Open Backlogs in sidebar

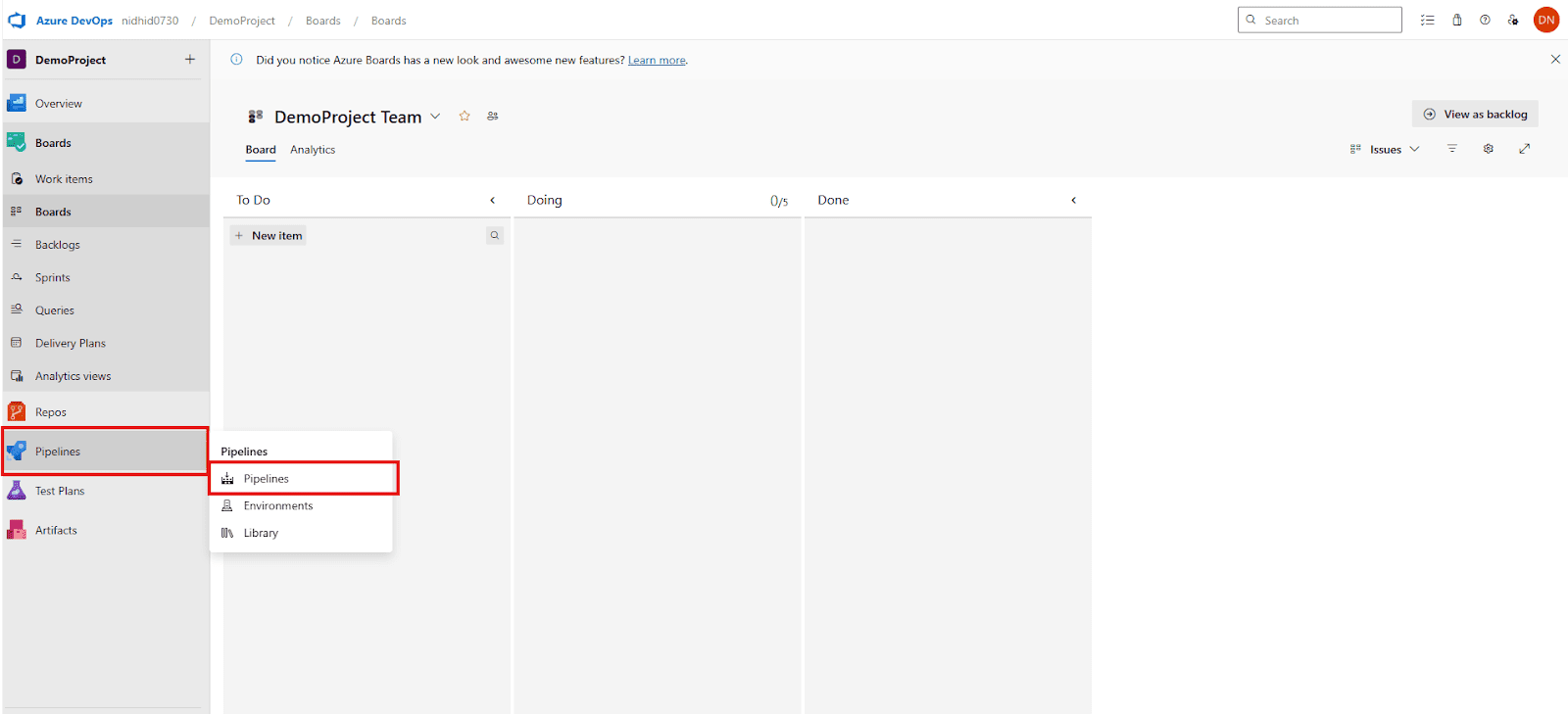106,245
